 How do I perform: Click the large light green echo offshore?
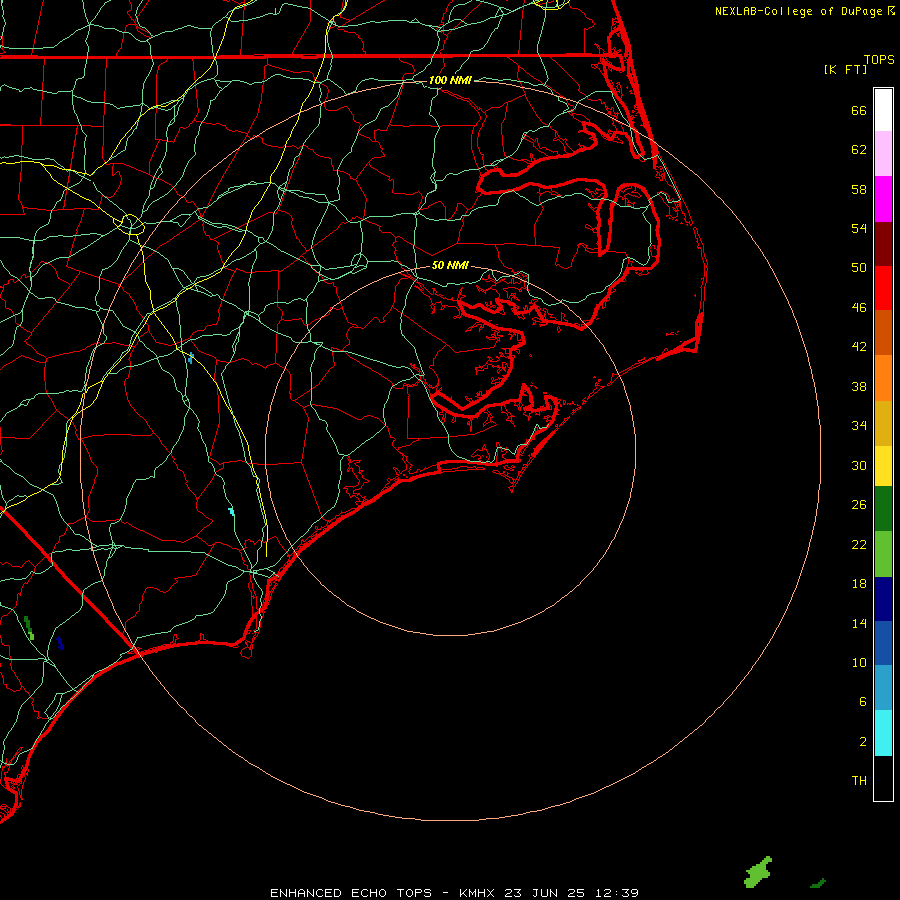coord(758,872)
